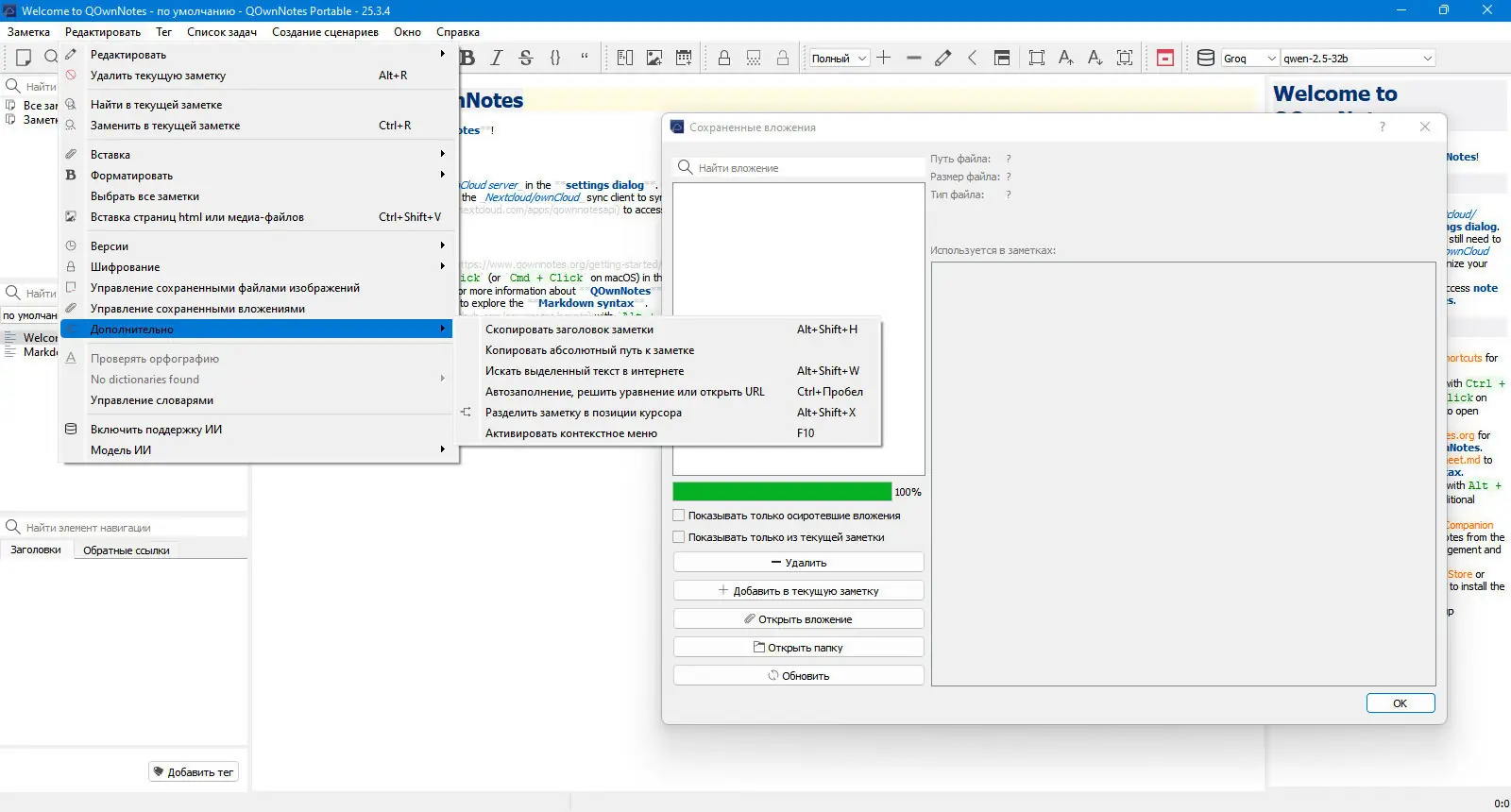Apply strikethrough formatting from the toolbar
1511x812 pixels.
pos(526,58)
